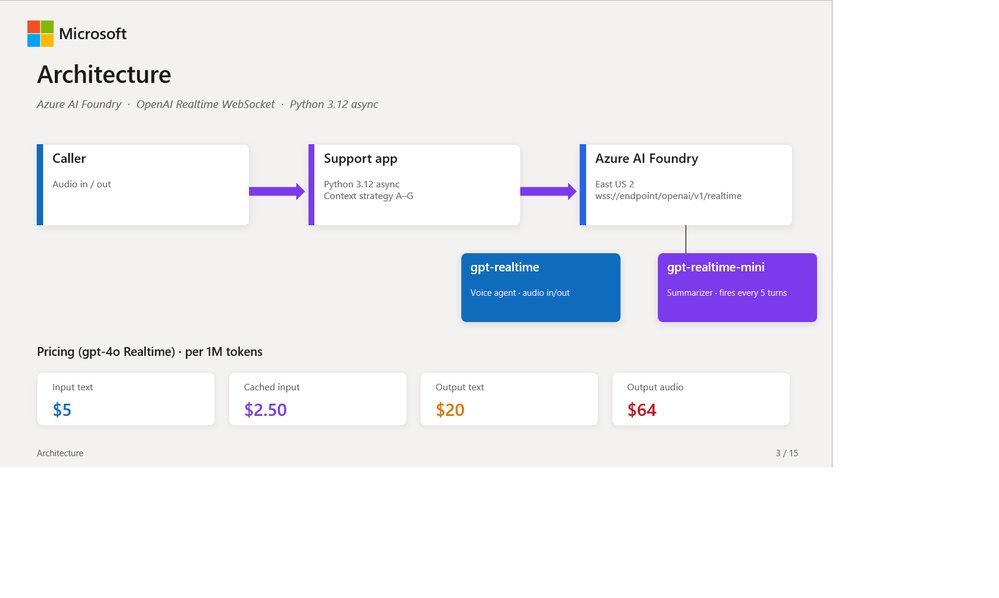The width and height of the screenshot is (999, 598).
Task: Click the $20 price value
Action: click(450, 409)
